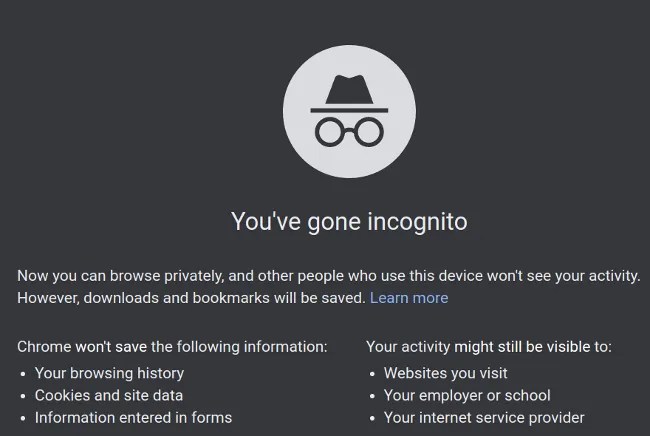Click "Chrome won't save the following information" label
Image resolution: width=650 pixels, height=436 pixels.
(172, 347)
